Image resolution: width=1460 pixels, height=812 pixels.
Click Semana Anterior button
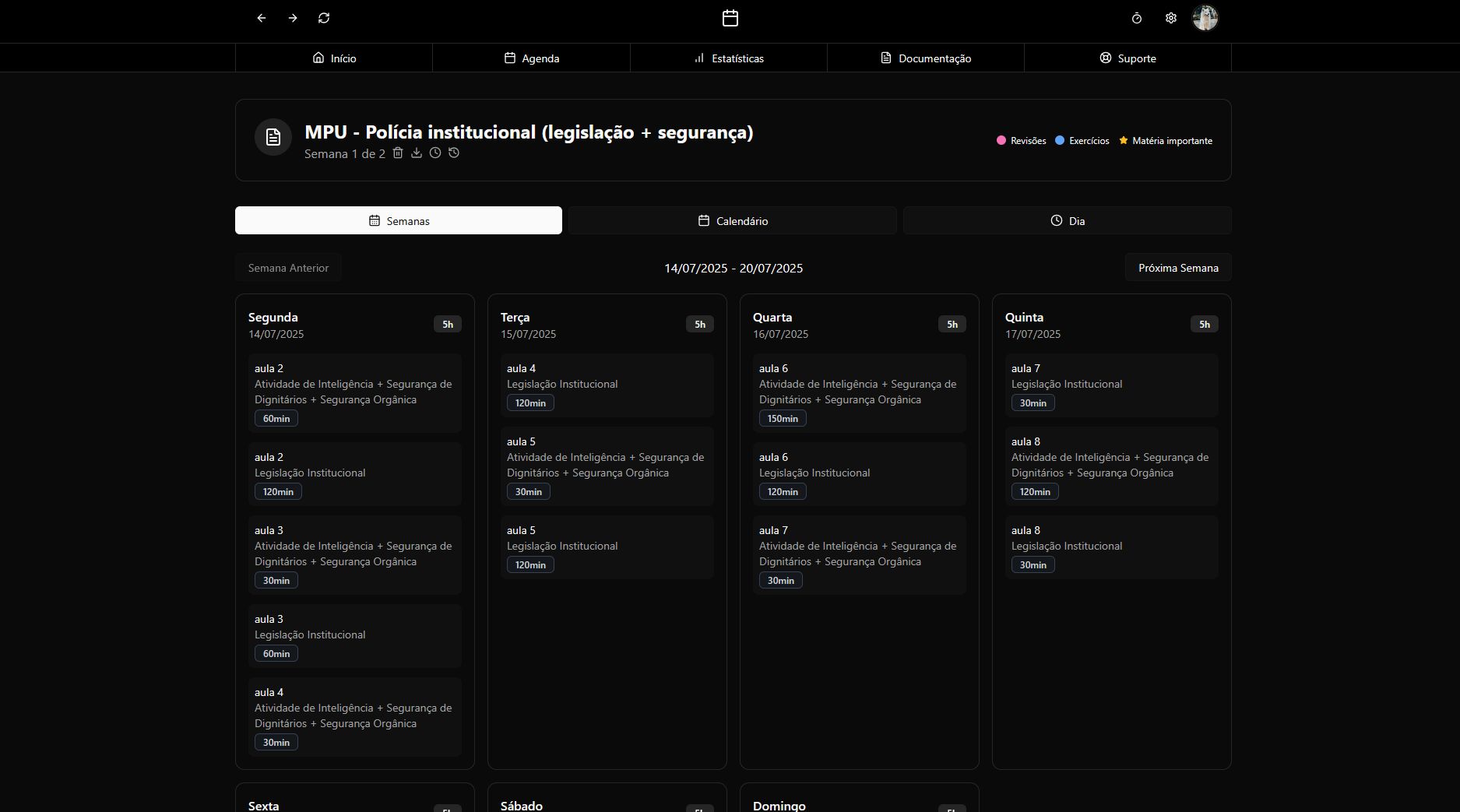pyautogui.click(x=288, y=268)
